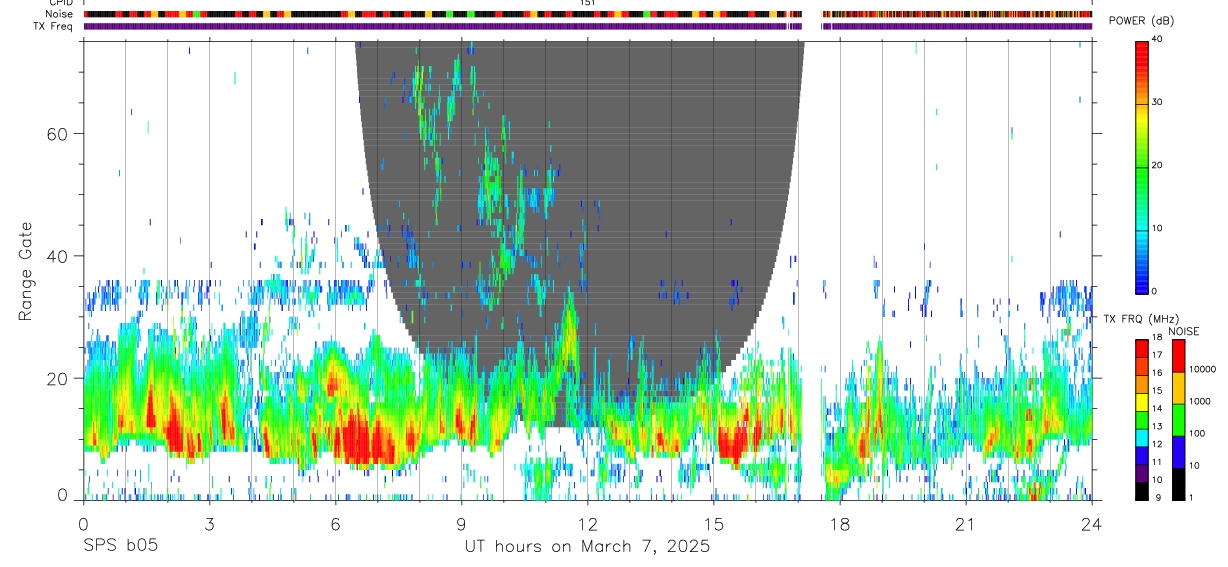This screenshot has width=1228, height=567.
Task: Click the '10000' label on the NOISE legend
Action: 1203,370
